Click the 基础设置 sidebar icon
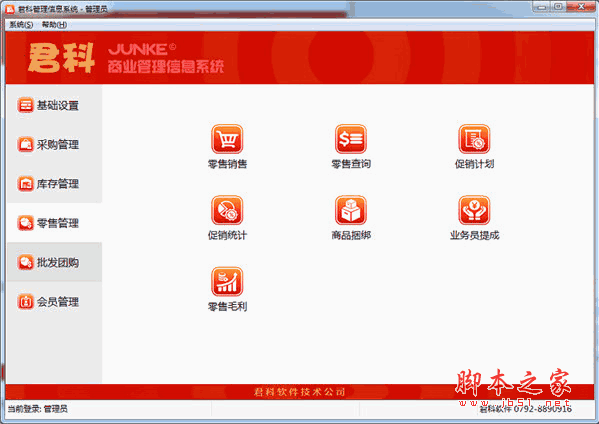 point(26,105)
